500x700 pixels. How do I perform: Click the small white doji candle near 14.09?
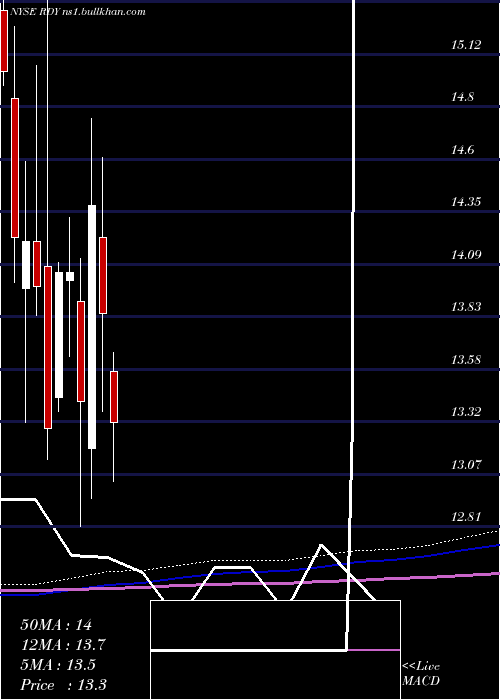[x=70, y=276]
